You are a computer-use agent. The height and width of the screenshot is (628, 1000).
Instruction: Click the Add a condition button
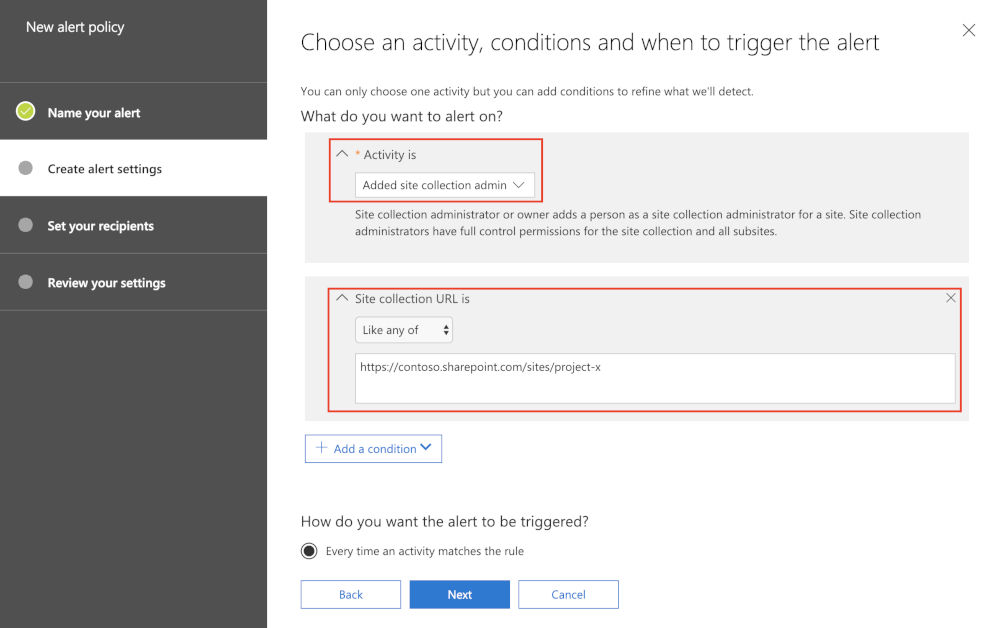coord(373,448)
